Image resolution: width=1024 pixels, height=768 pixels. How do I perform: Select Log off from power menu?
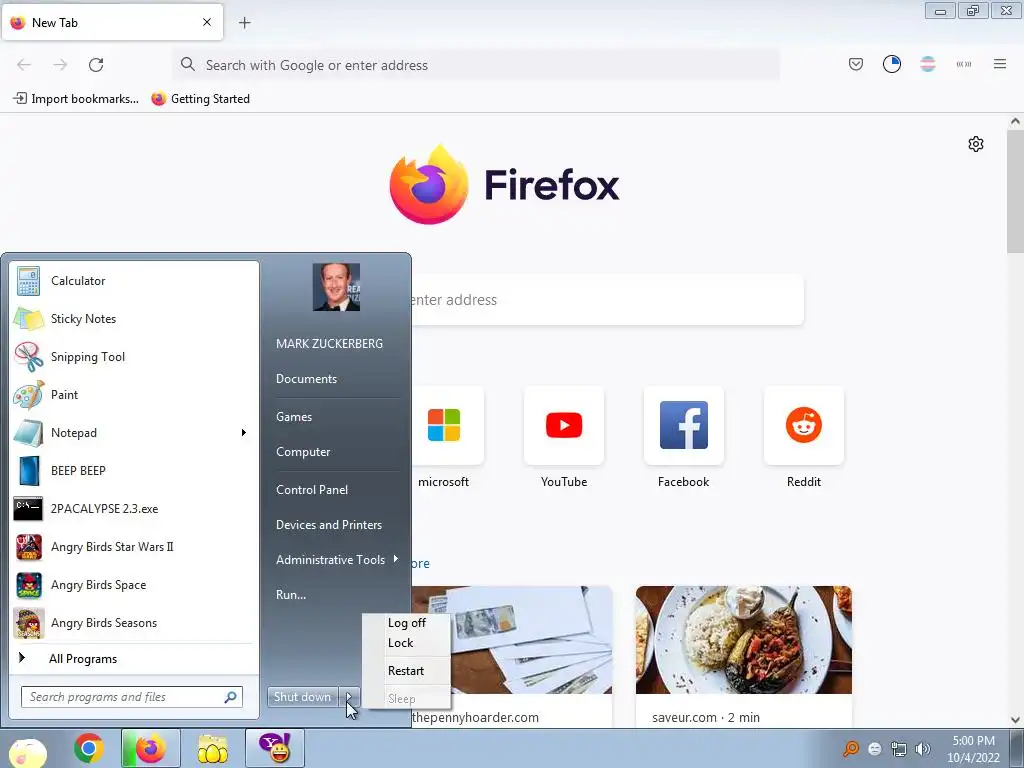(406, 623)
